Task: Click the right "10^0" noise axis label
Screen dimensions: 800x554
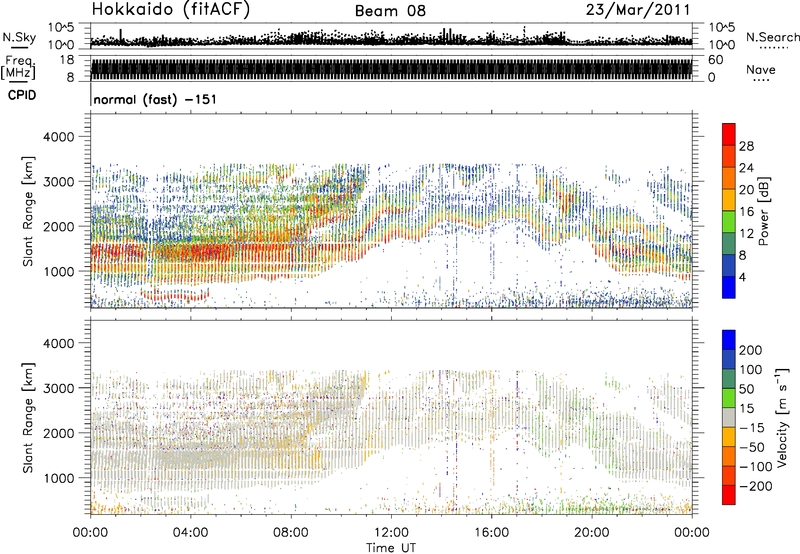Action: (x=722, y=45)
